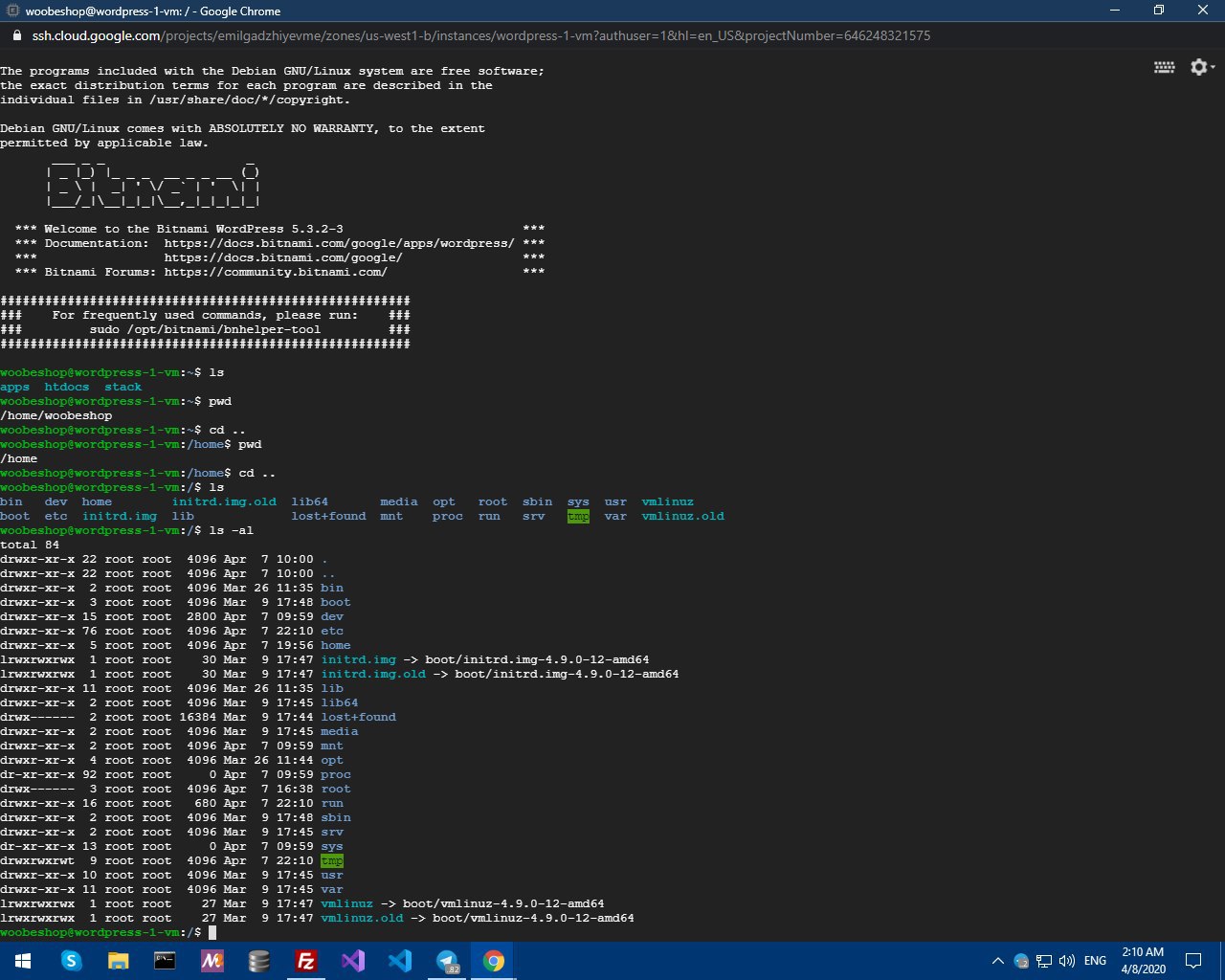Click the 'drwxrwxrwt' permissions string
This screenshot has height=980, width=1225.
point(37,860)
